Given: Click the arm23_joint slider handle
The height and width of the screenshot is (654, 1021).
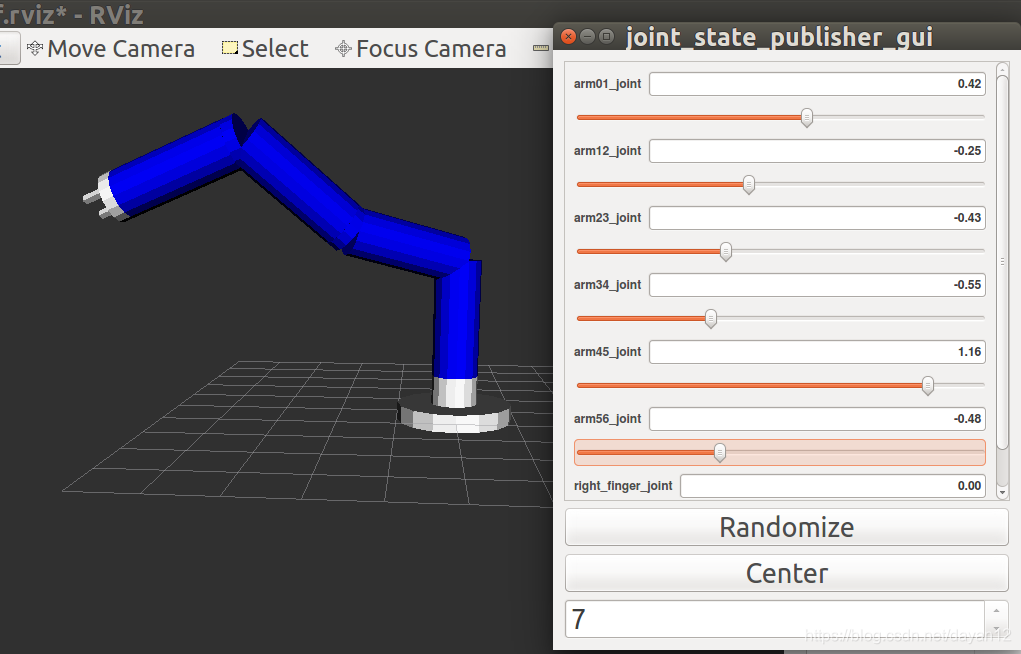Looking at the screenshot, I should [725, 252].
